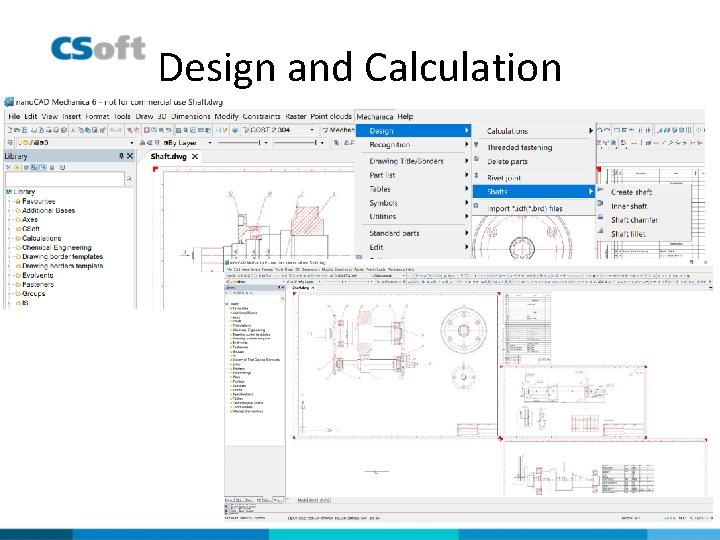
Task: Choose Shaft fillet
Action: (x=643, y=234)
